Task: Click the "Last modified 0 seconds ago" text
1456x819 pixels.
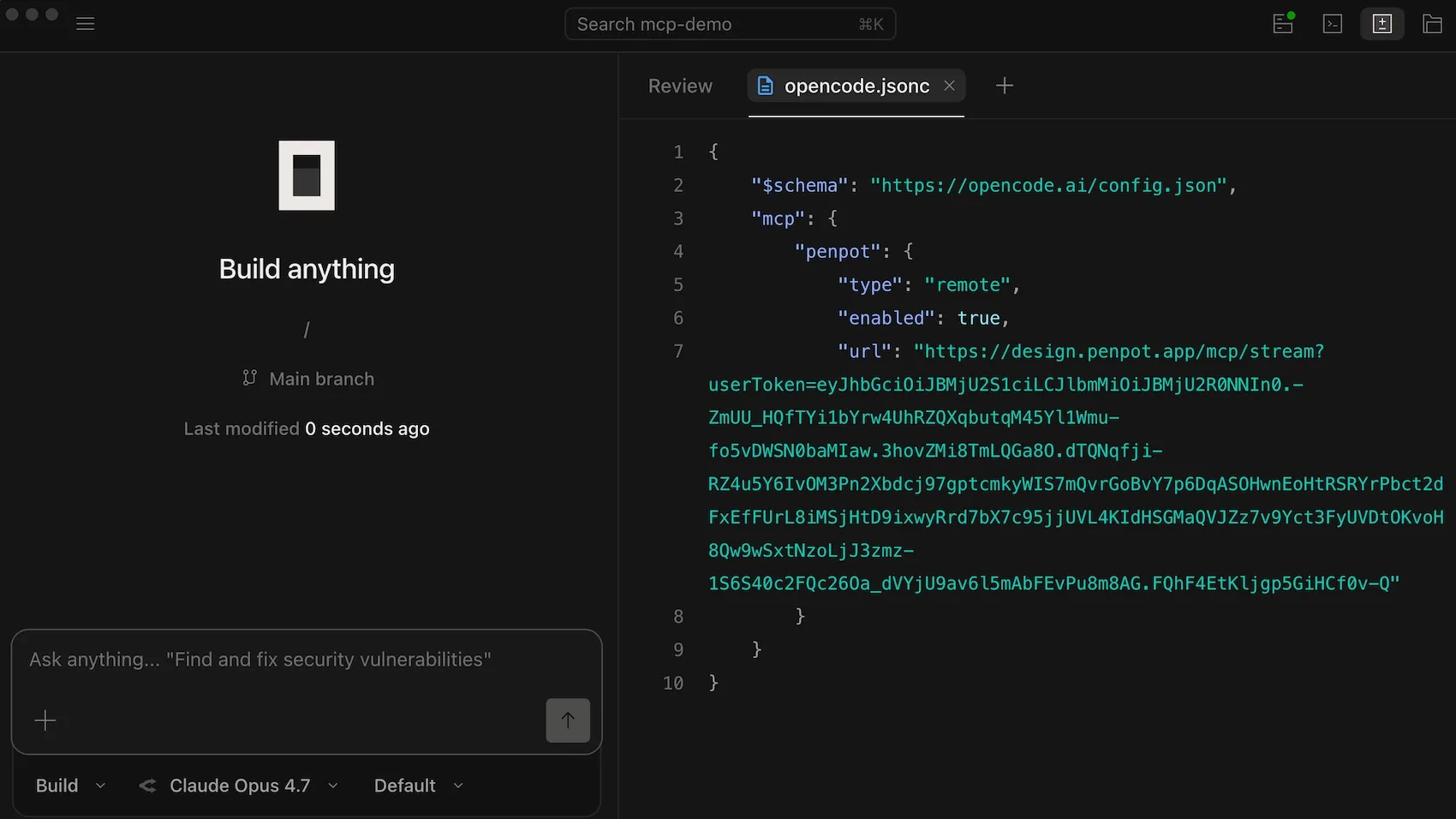Action: coord(307,428)
